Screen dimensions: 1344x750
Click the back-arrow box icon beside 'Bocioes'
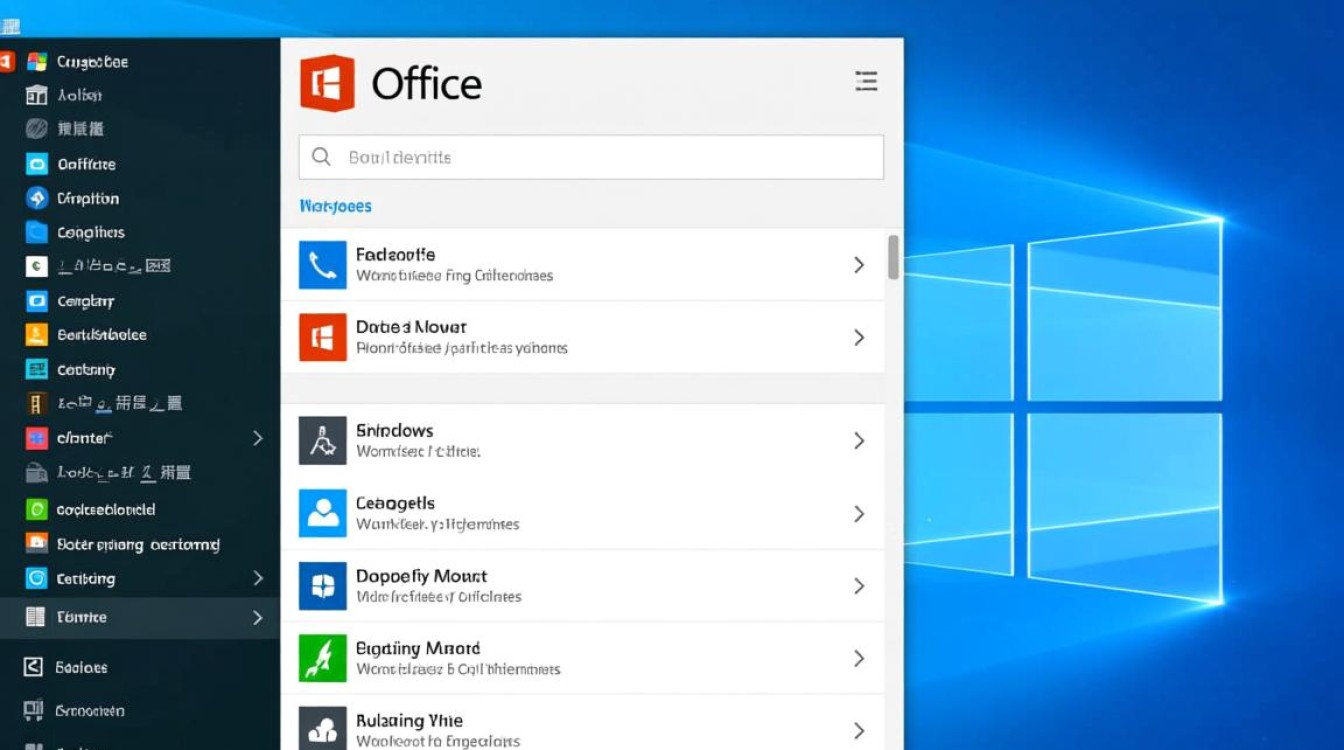33,667
